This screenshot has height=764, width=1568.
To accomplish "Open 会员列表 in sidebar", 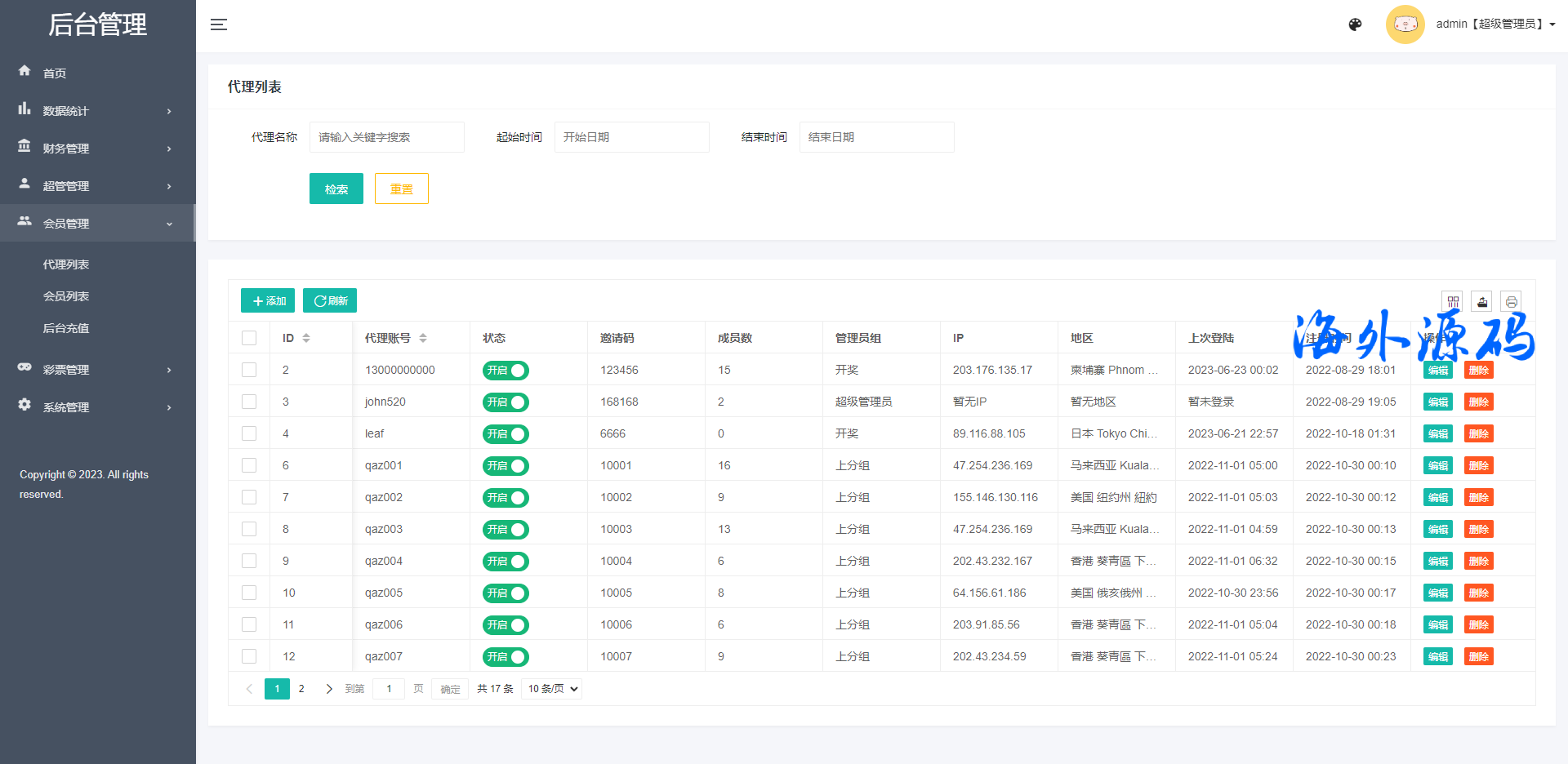I will point(66,296).
